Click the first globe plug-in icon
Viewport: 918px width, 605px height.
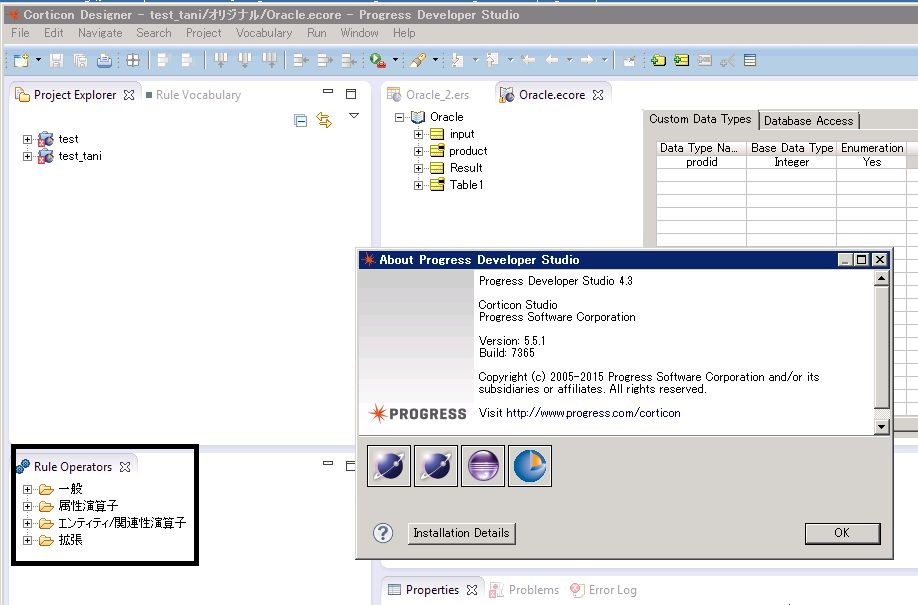point(389,466)
